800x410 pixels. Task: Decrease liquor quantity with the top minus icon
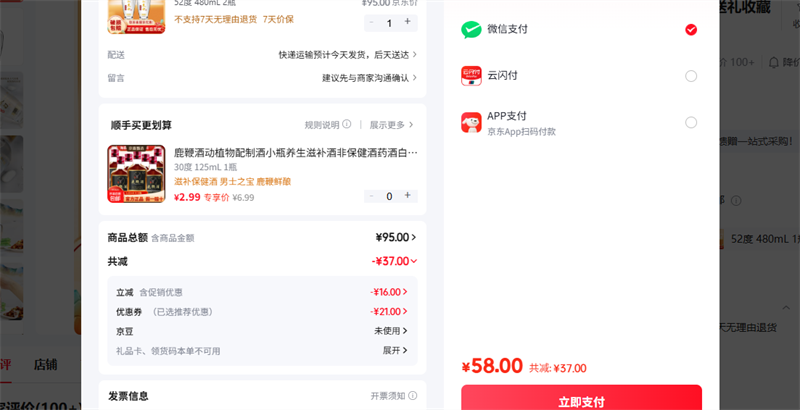coord(372,21)
